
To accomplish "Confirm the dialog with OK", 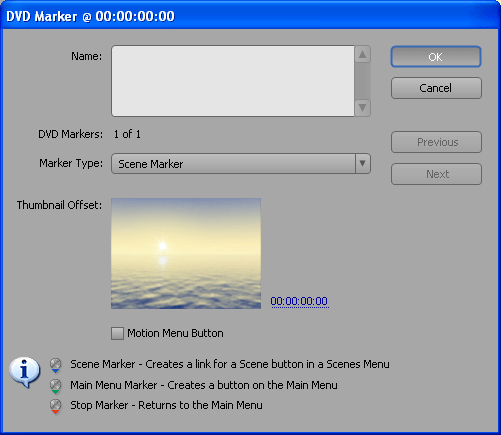I will [436, 57].
